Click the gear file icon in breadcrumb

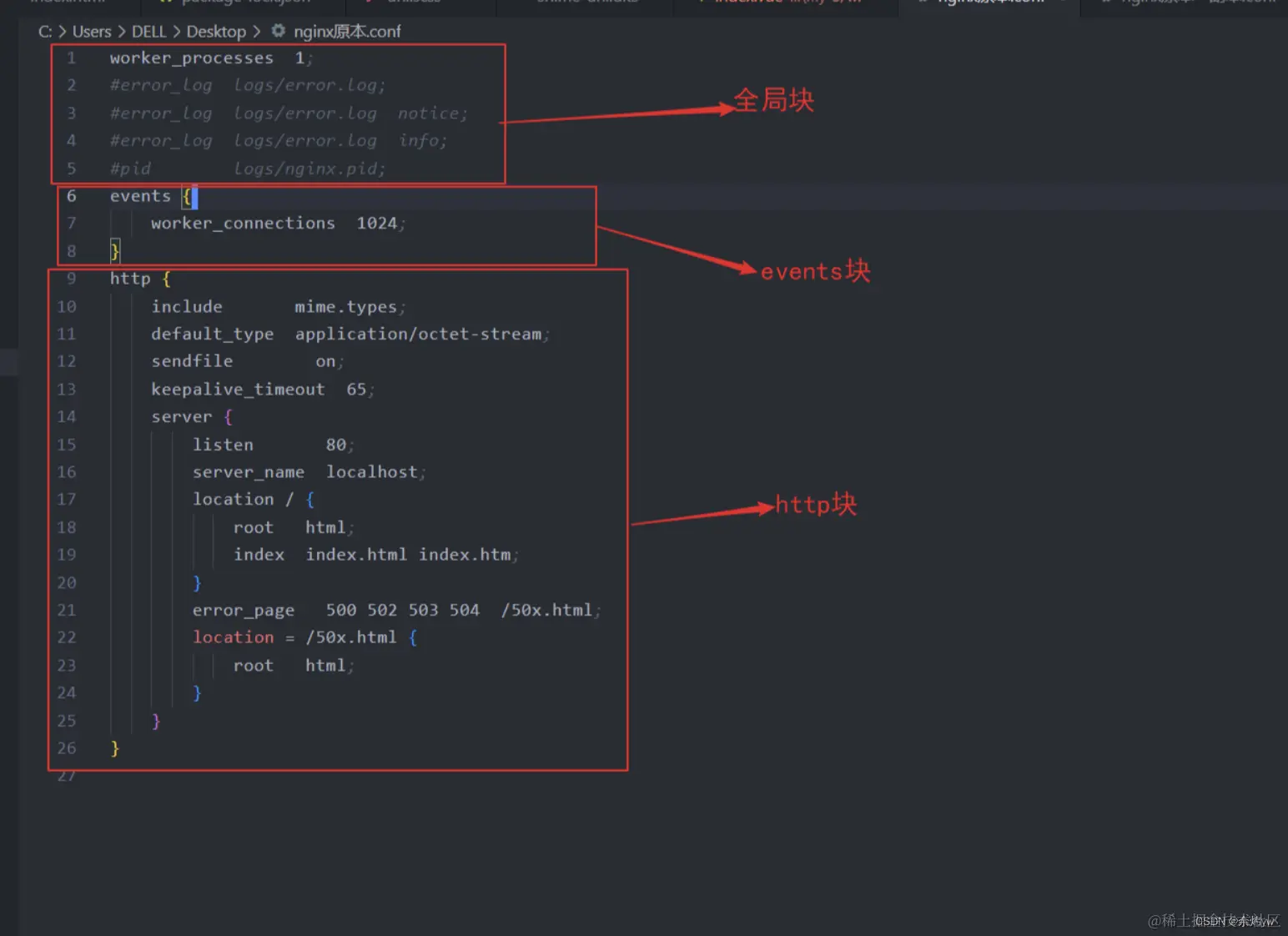click(279, 31)
